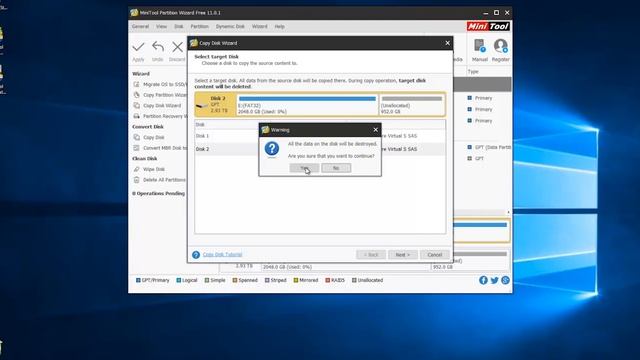Click the Mirrored legend entry
Screen dimensions: 640x360
click(x=306, y=280)
